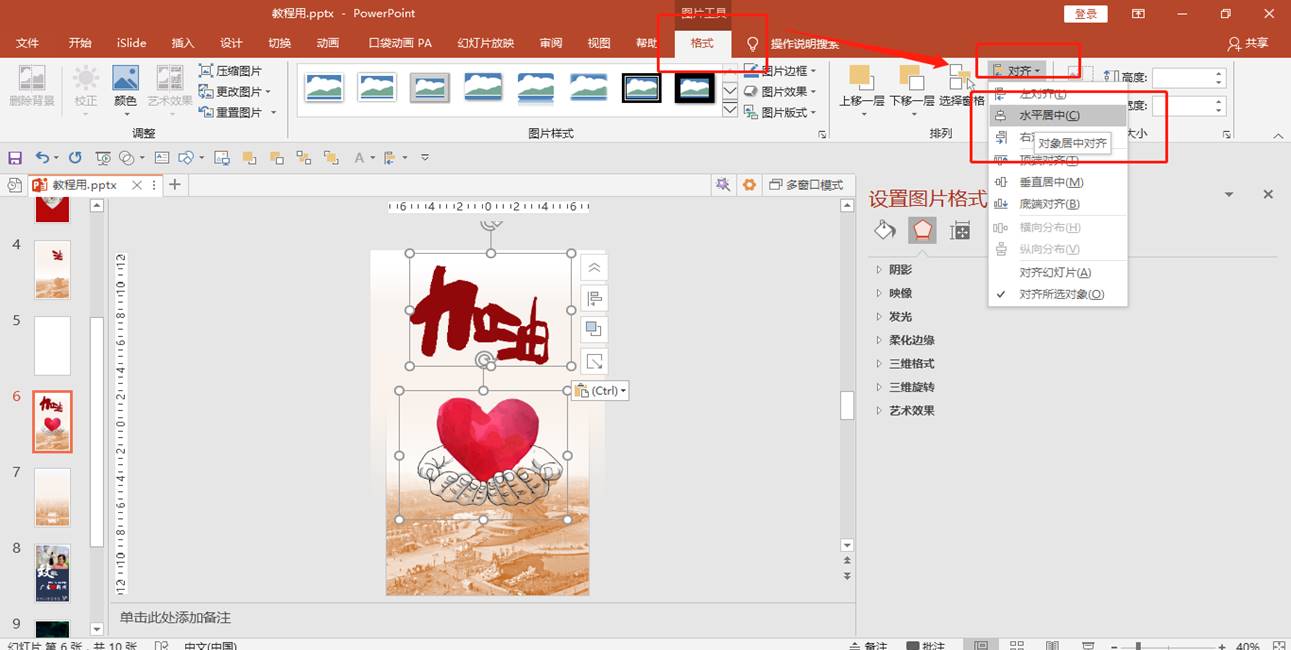
Task: Choose the 对齐幻灯片 align to slide option
Action: click(1054, 272)
